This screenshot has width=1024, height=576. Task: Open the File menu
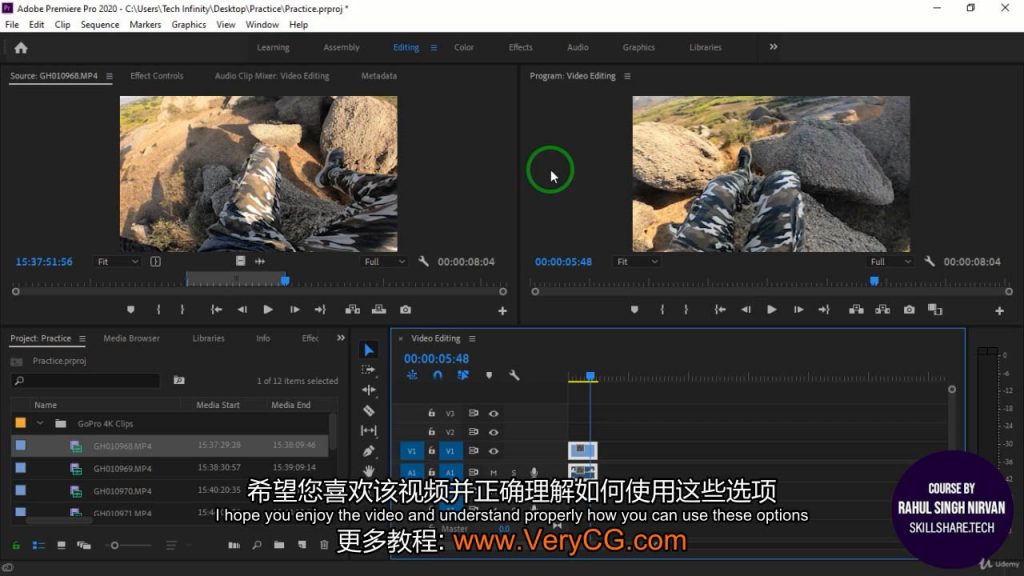tap(12, 25)
